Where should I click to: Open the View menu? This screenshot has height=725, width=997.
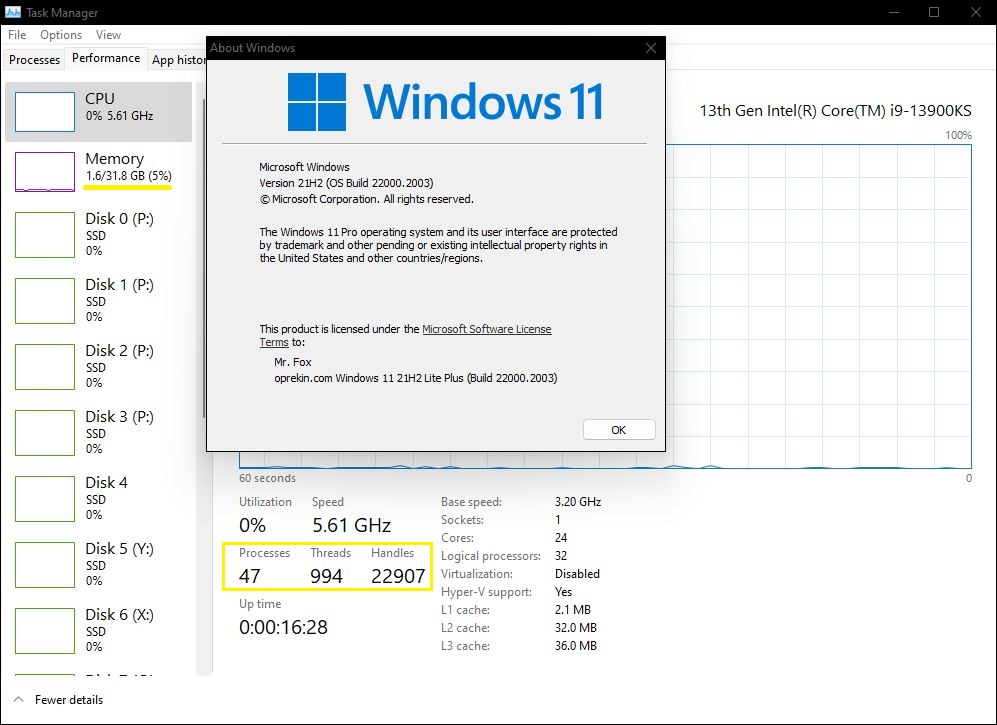click(108, 35)
